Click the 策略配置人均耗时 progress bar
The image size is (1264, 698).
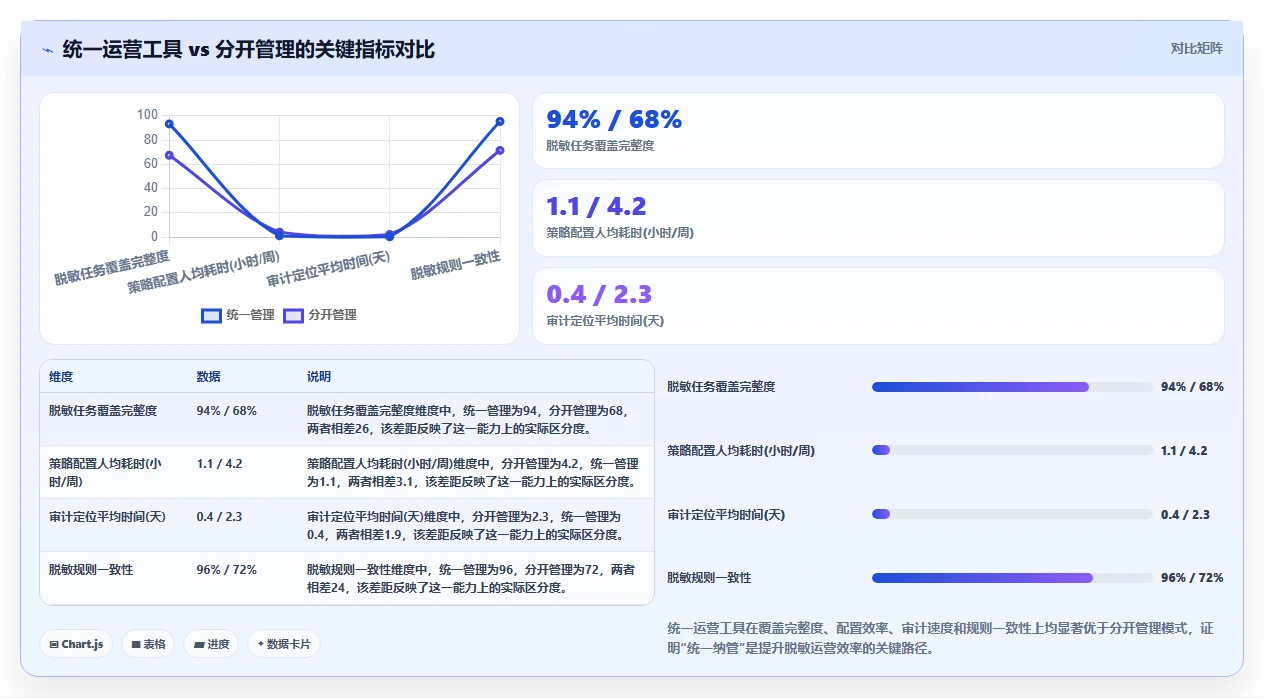tap(1012, 451)
